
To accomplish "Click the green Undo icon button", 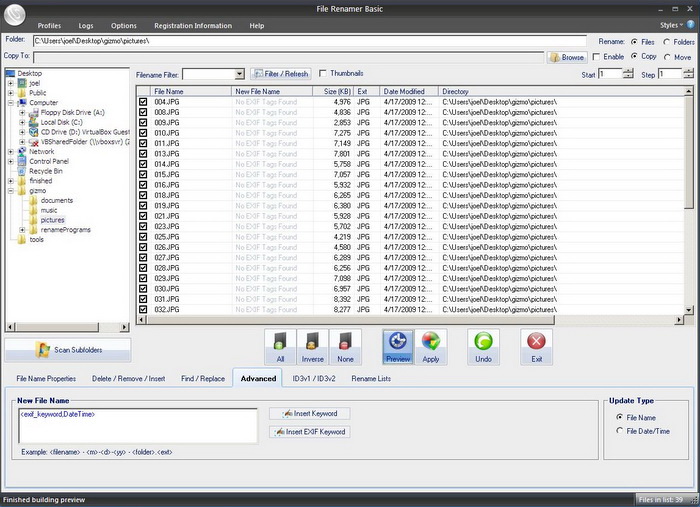I will pos(483,347).
